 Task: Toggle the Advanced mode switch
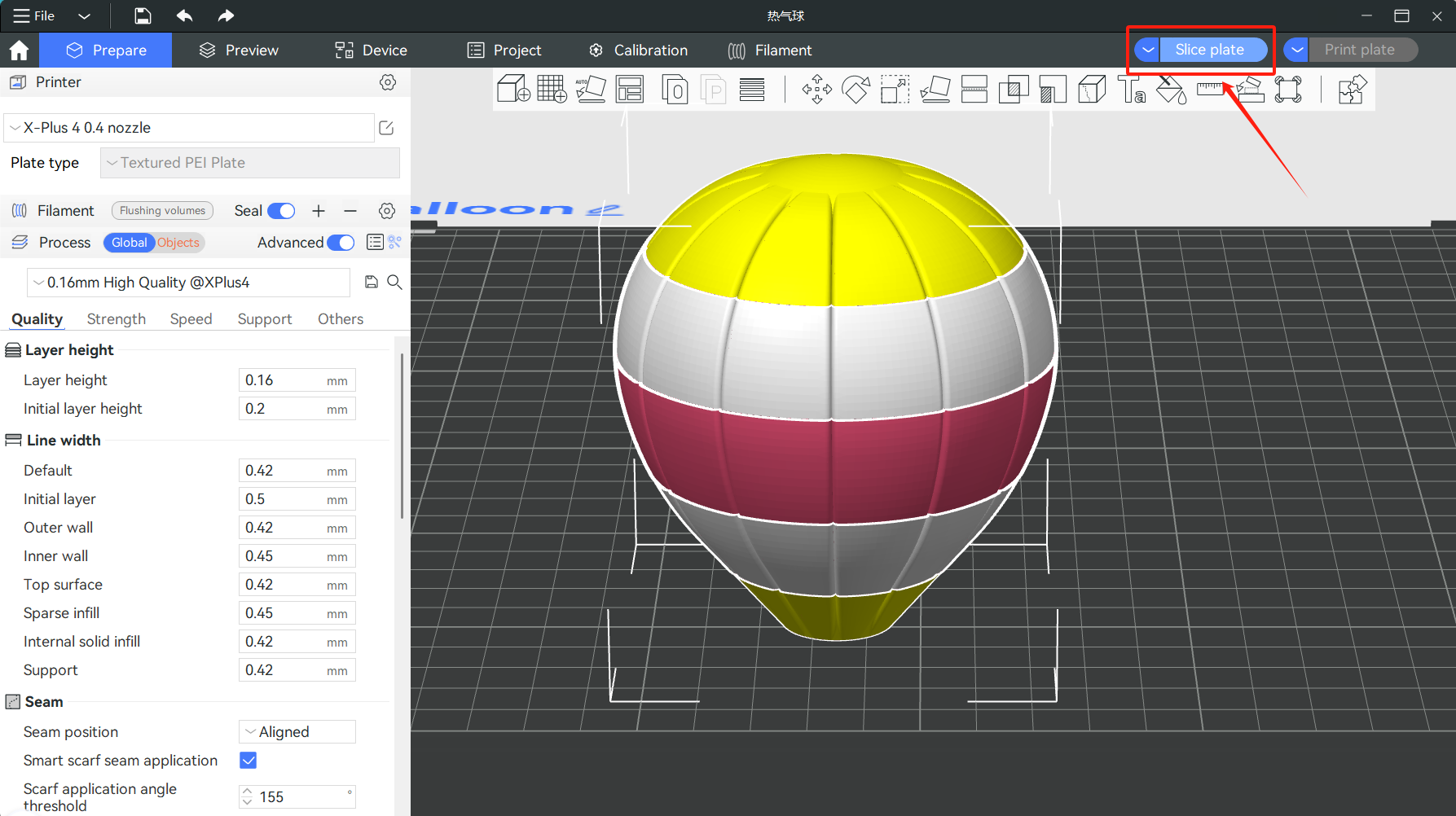pyautogui.click(x=341, y=243)
